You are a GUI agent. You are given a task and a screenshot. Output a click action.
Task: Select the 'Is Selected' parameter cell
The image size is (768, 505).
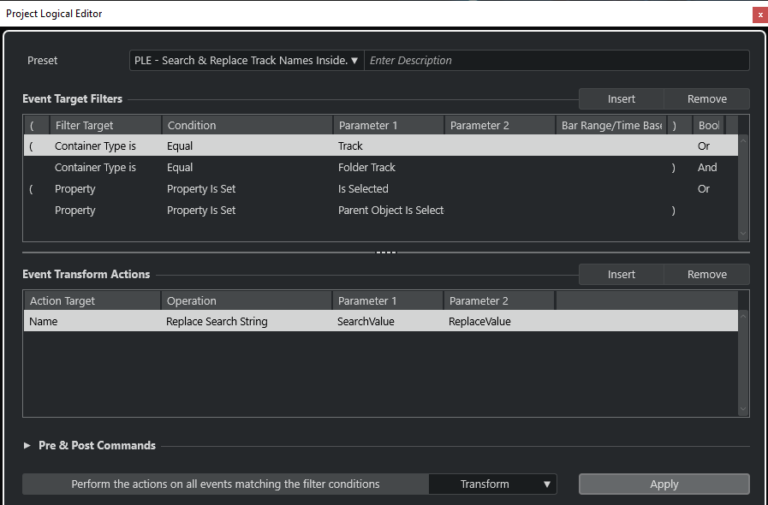tap(363, 189)
